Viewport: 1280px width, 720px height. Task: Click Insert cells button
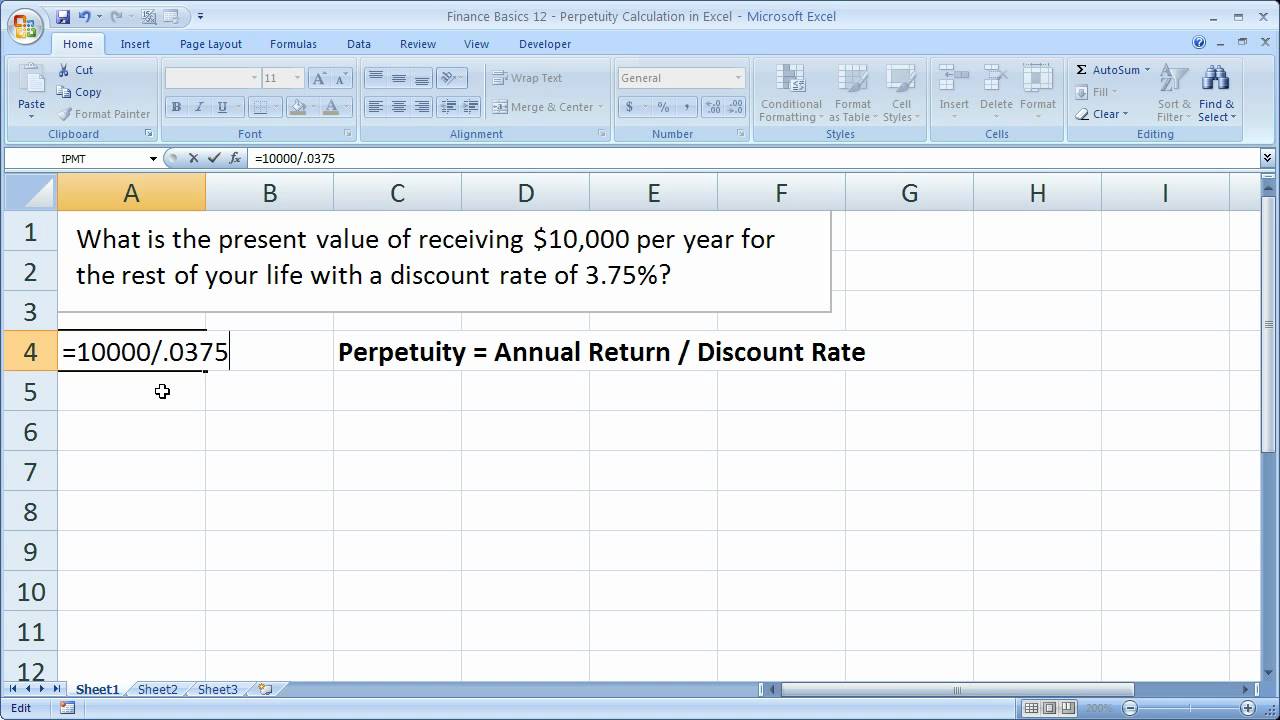point(954,92)
